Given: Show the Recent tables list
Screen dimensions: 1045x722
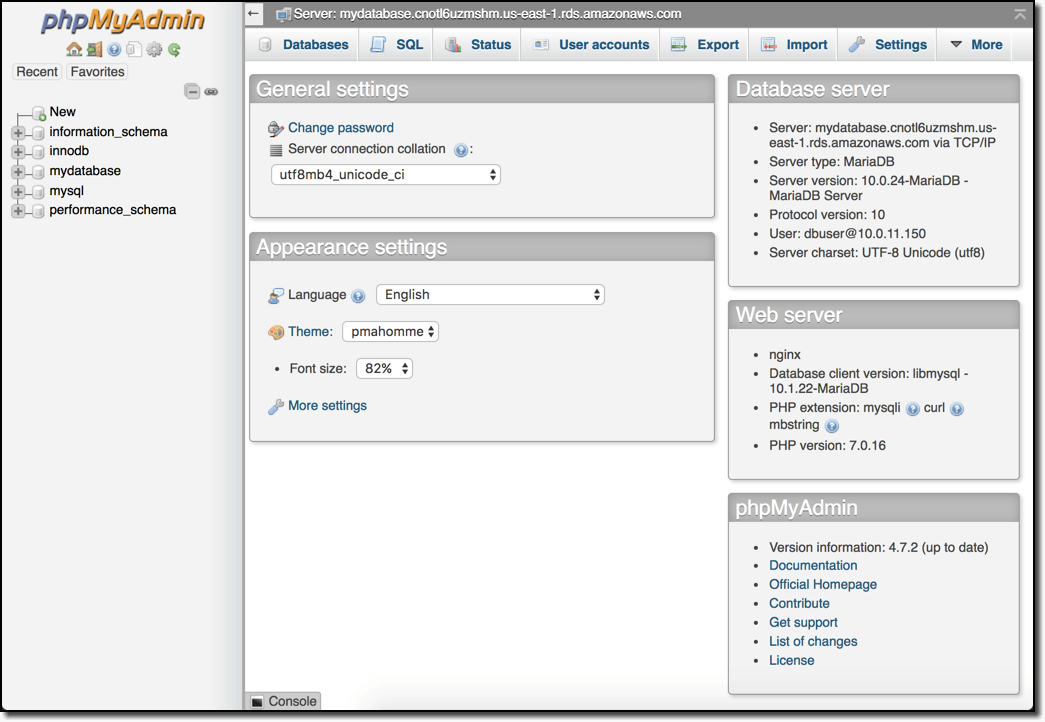Looking at the screenshot, I should pos(37,71).
